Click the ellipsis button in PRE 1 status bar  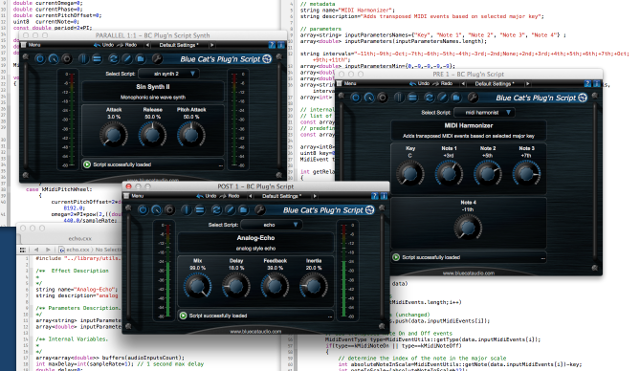543,258
